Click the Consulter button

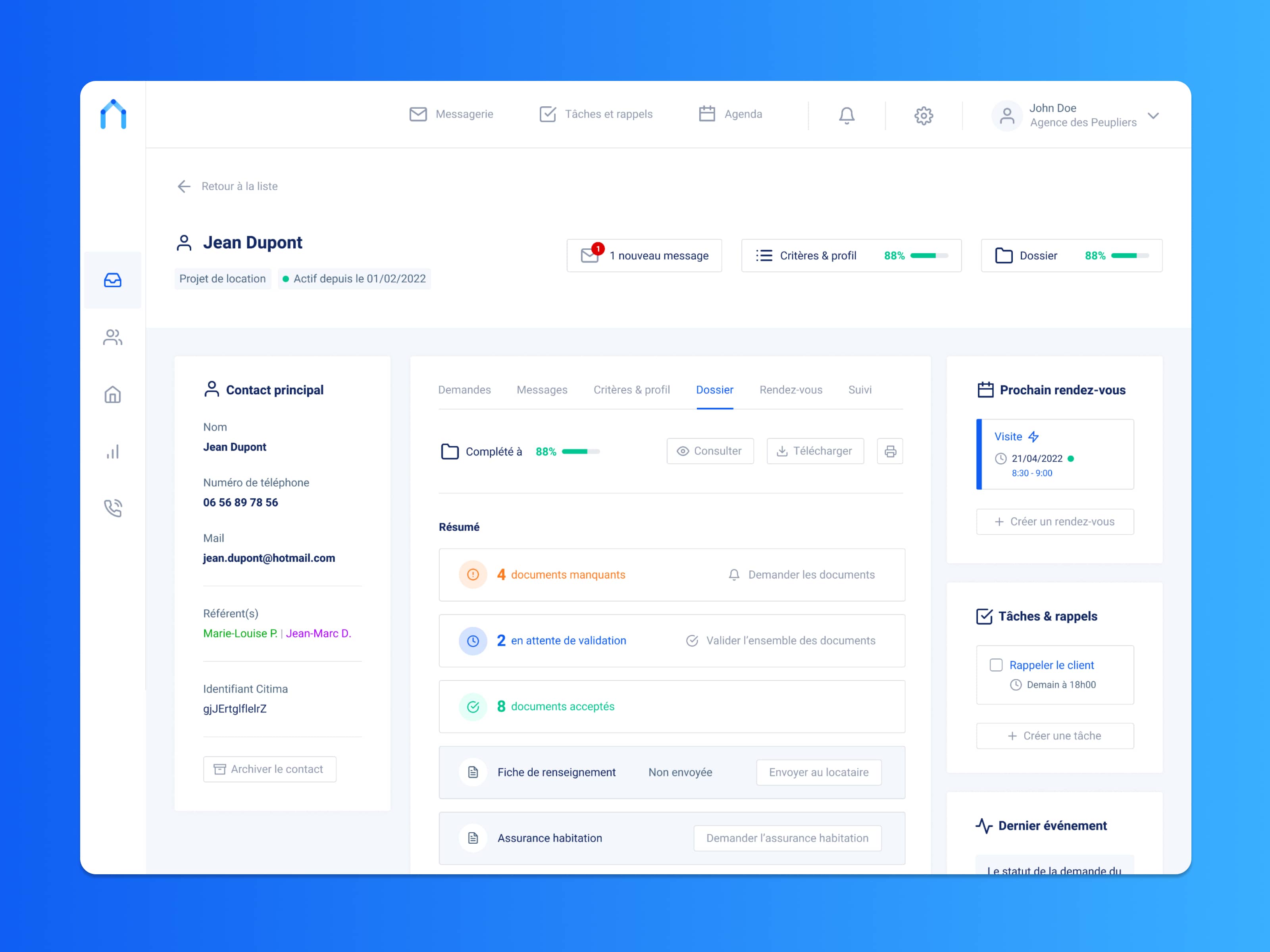(x=710, y=451)
